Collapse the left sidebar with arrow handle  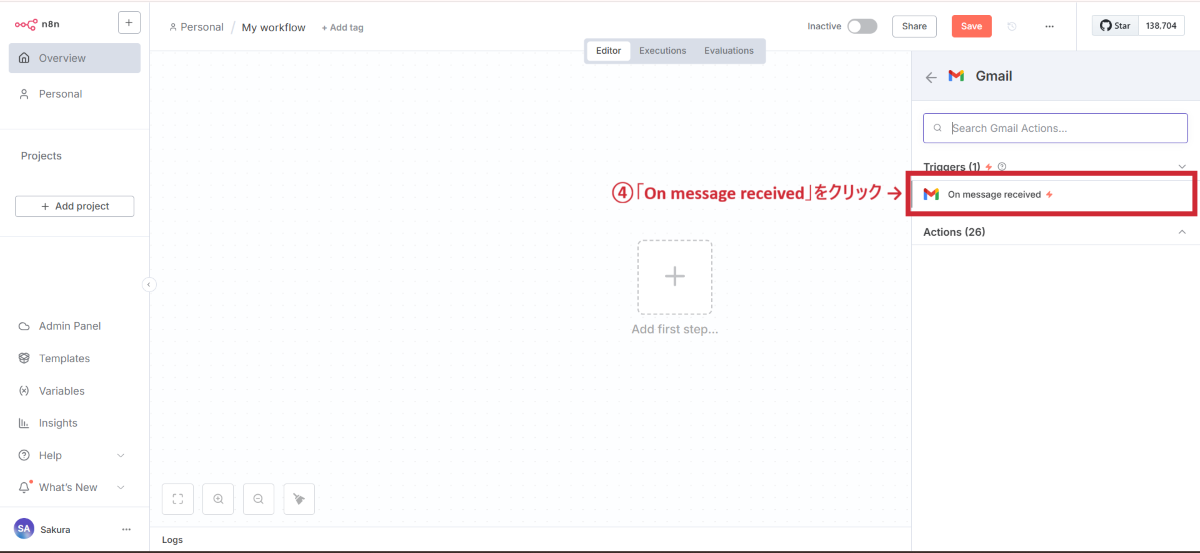pos(149,284)
